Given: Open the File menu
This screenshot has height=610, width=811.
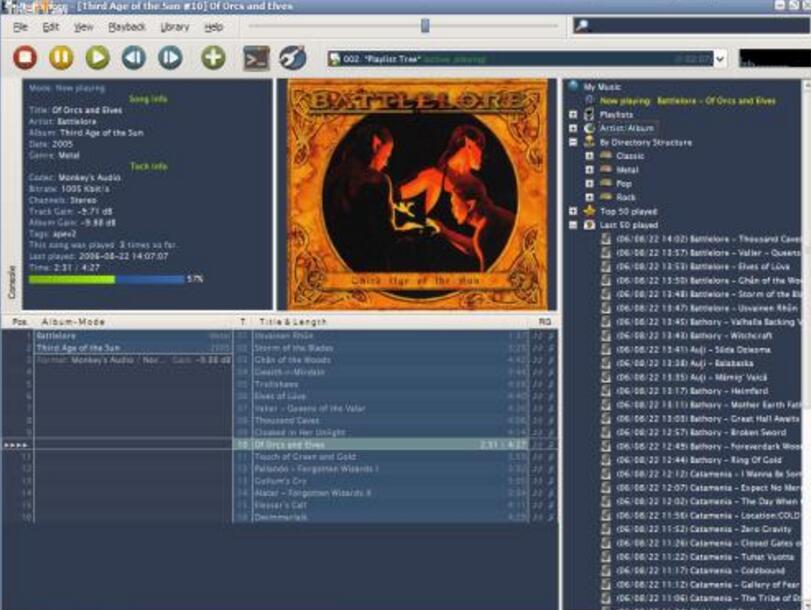Looking at the screenshot, I should [x=20, y=27].
